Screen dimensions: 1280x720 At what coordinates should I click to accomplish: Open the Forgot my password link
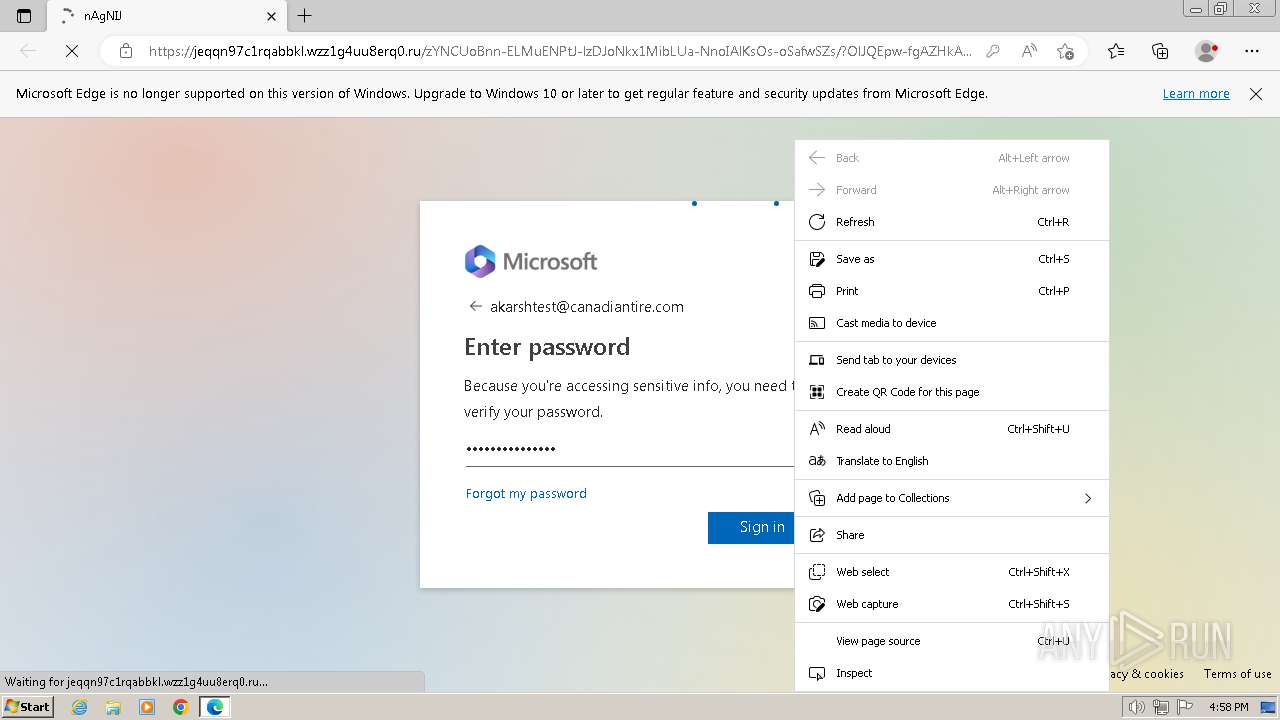(x=526, y=493)
